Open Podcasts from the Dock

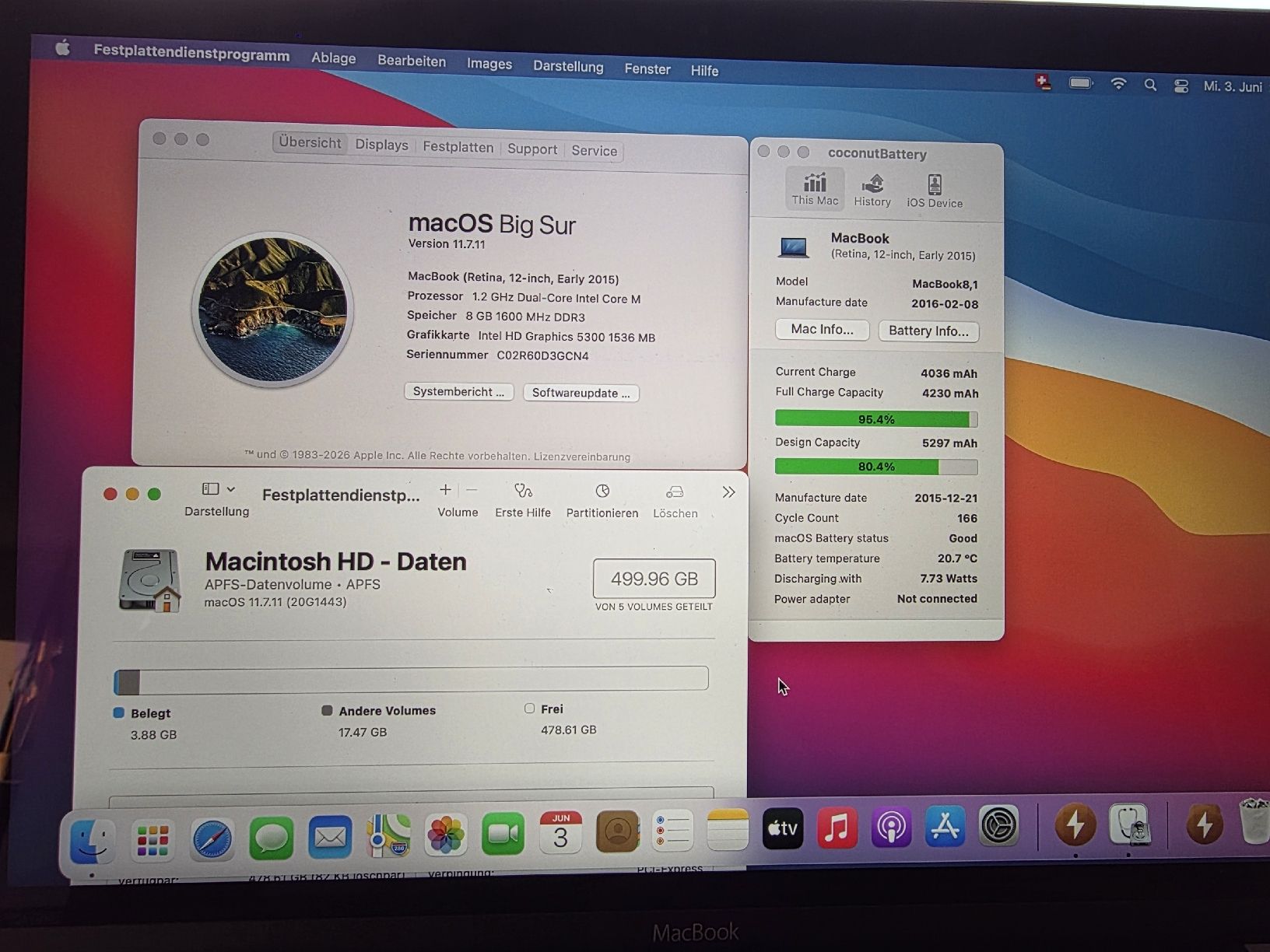(891, 827)
